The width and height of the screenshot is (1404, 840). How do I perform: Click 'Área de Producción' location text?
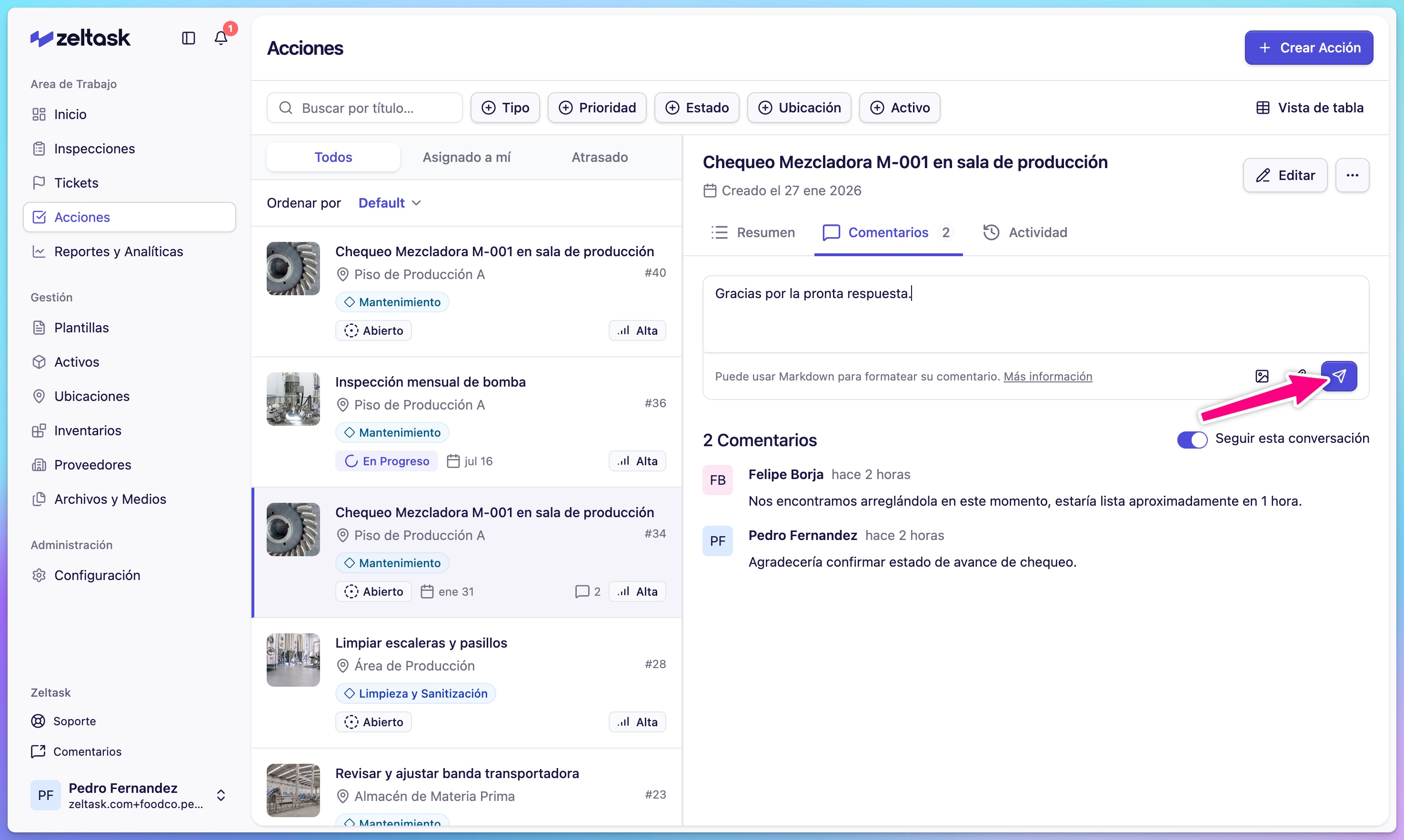coord(414,666)
